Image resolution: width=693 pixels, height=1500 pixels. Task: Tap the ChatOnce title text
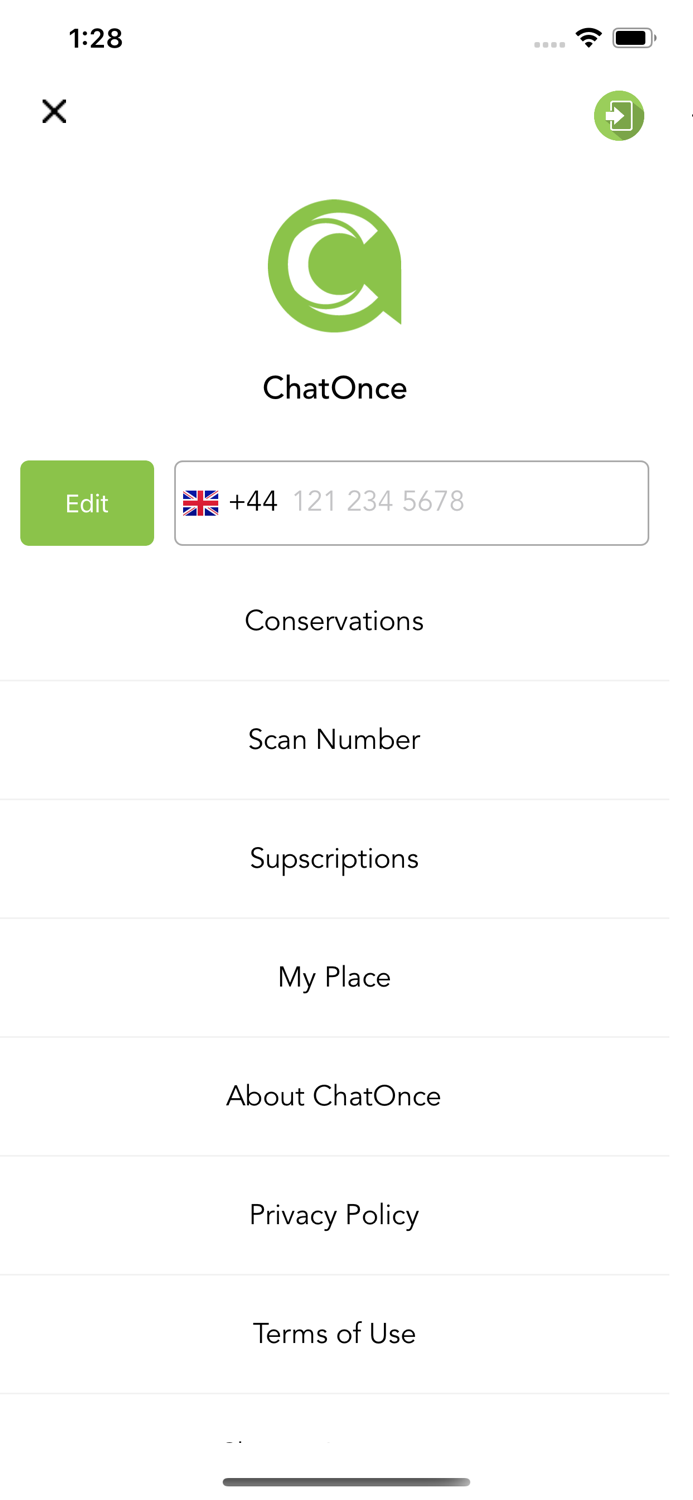[335, 388]
